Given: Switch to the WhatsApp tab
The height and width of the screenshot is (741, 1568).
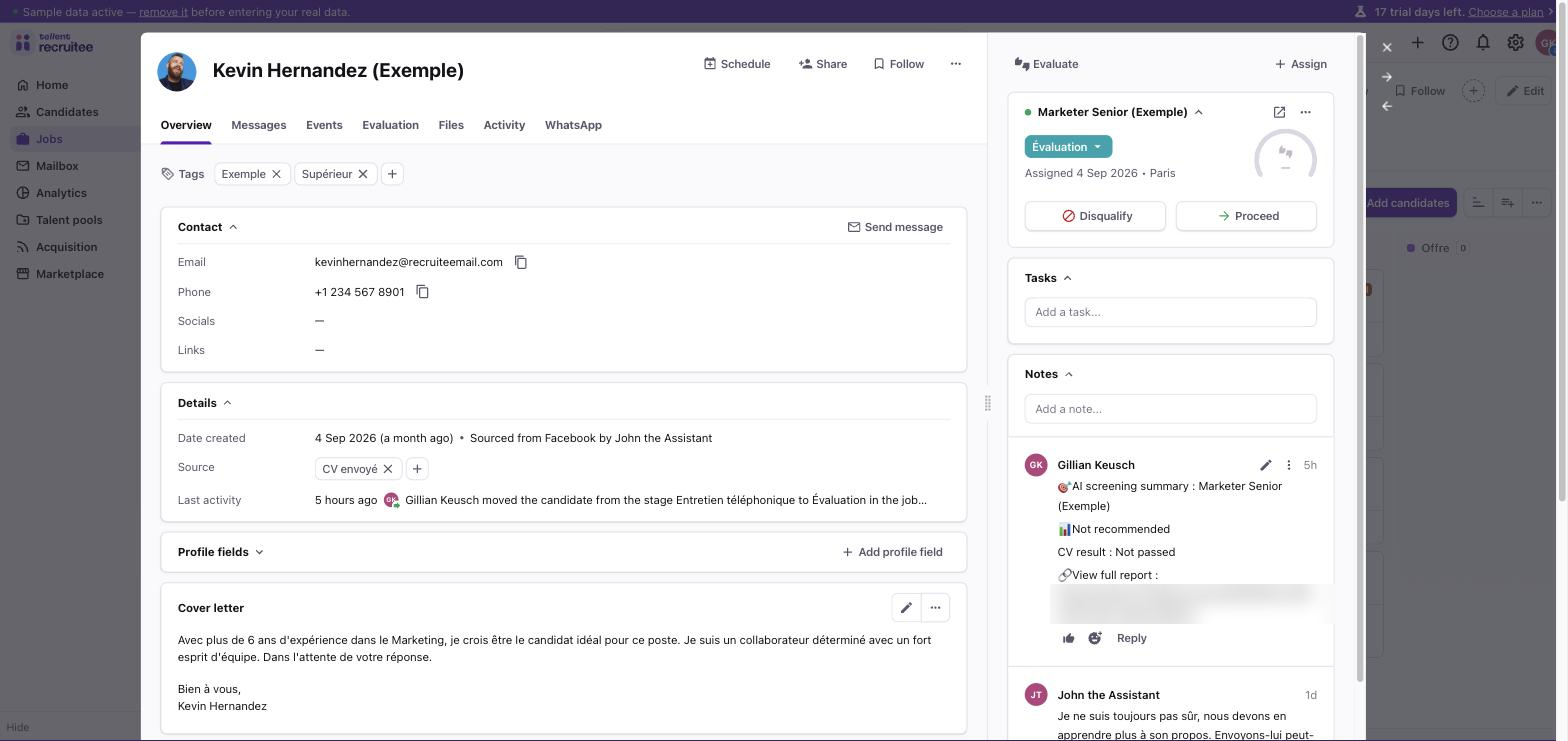Looking at the screenshot, I should [x=573, y=125].
